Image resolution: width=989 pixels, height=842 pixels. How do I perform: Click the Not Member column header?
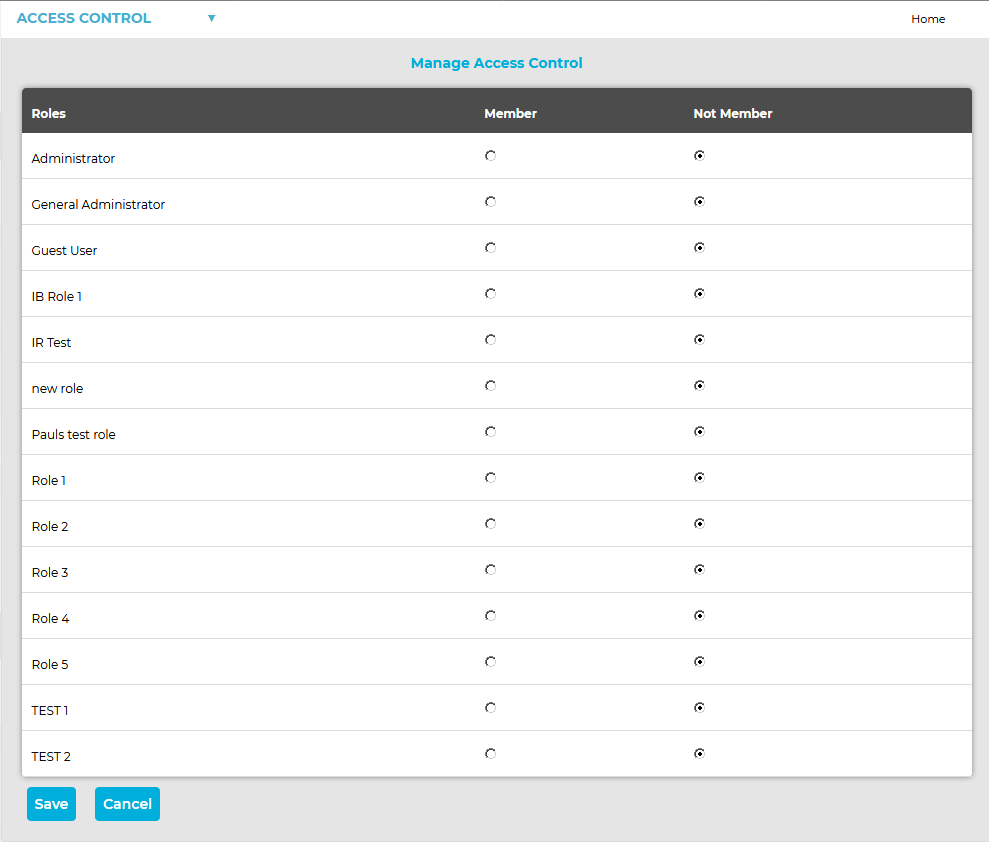[x=733, y=114]
